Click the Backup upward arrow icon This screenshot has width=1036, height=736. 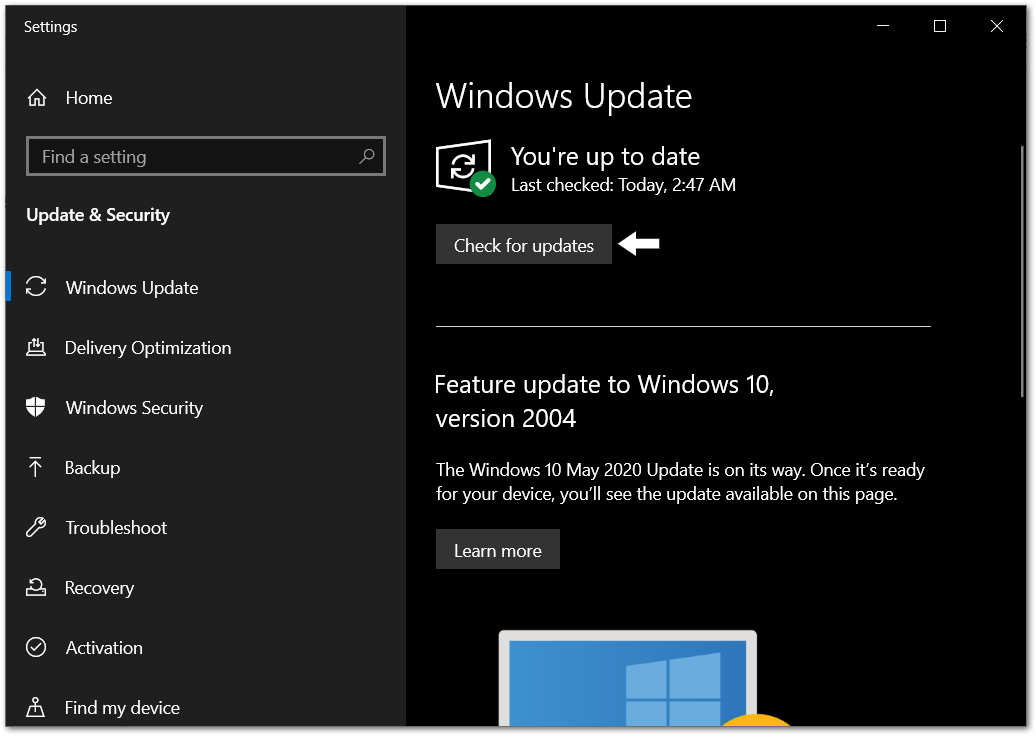[x=36, y=467]
